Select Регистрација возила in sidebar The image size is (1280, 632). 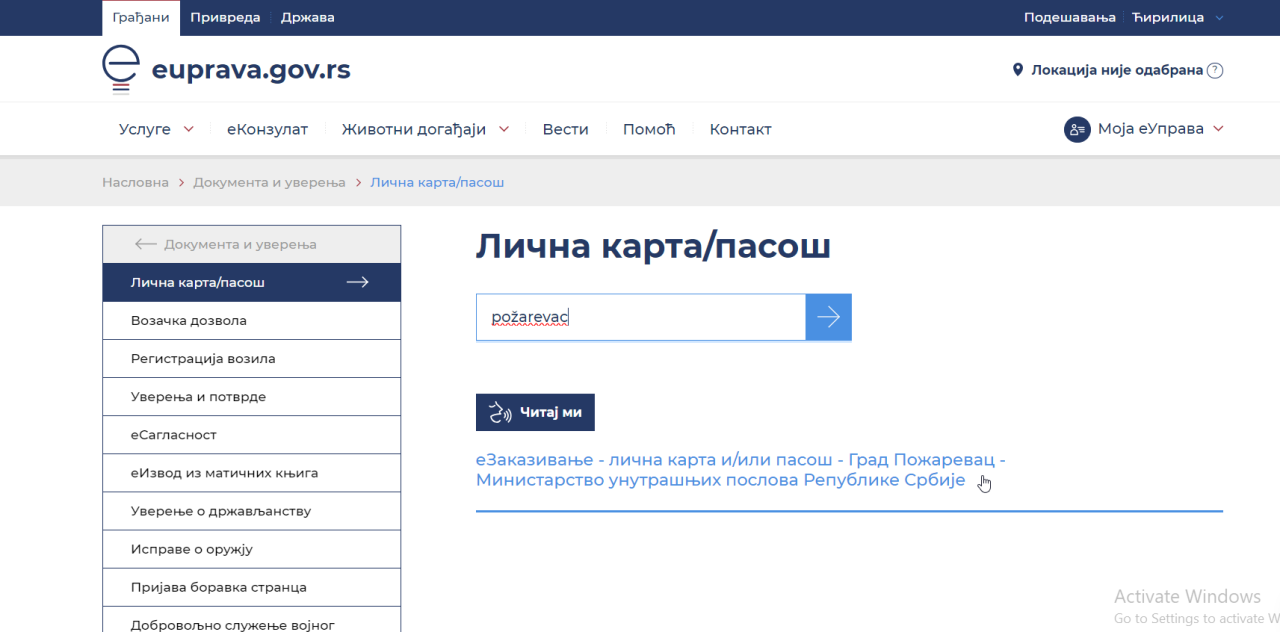(x=252, y=358)
